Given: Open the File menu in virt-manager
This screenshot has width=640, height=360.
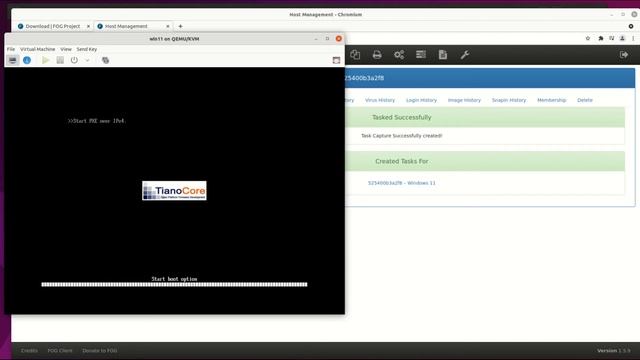Looking at the screenshot, I should coord(11,49).
